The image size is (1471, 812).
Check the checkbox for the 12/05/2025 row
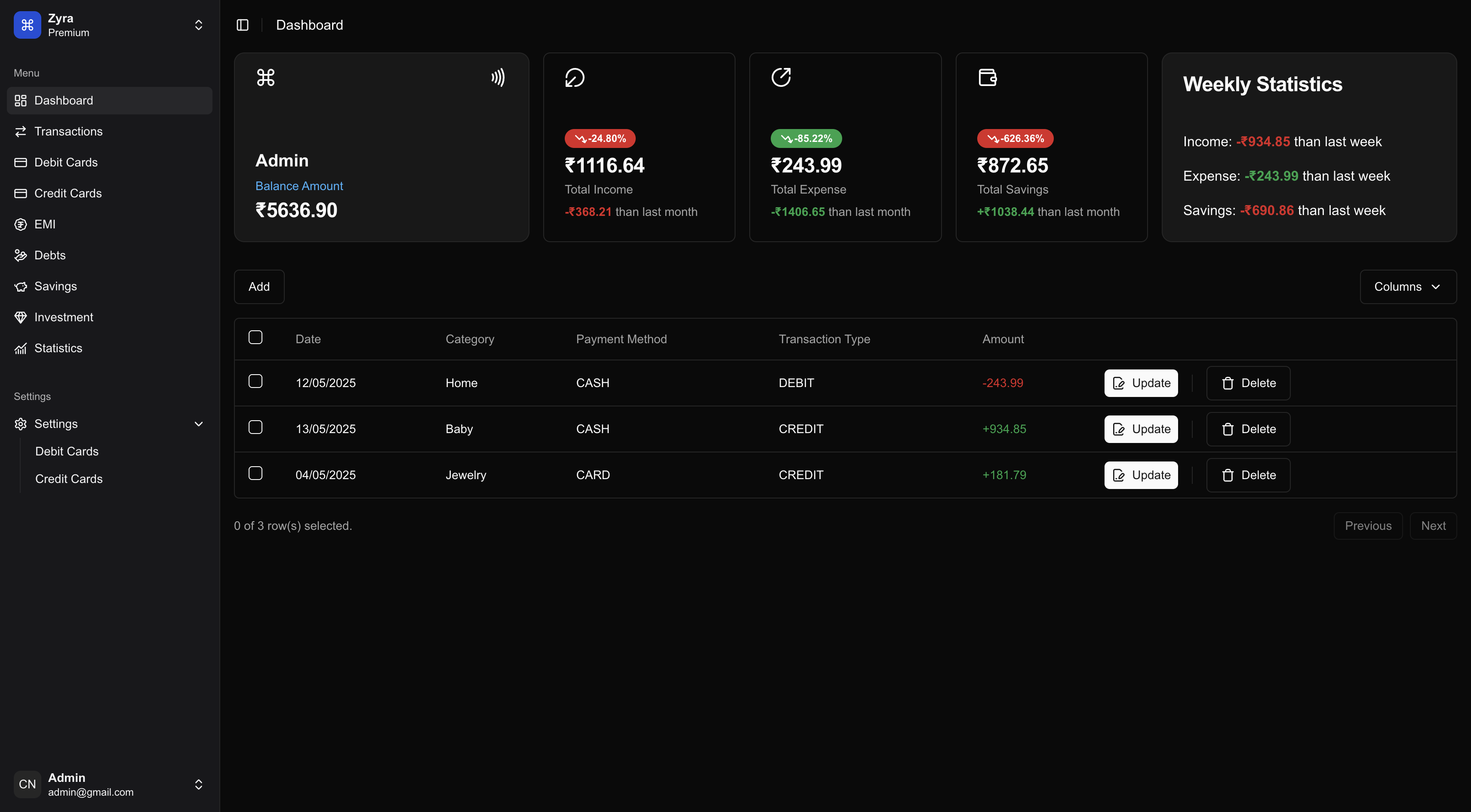pos(255,381)
